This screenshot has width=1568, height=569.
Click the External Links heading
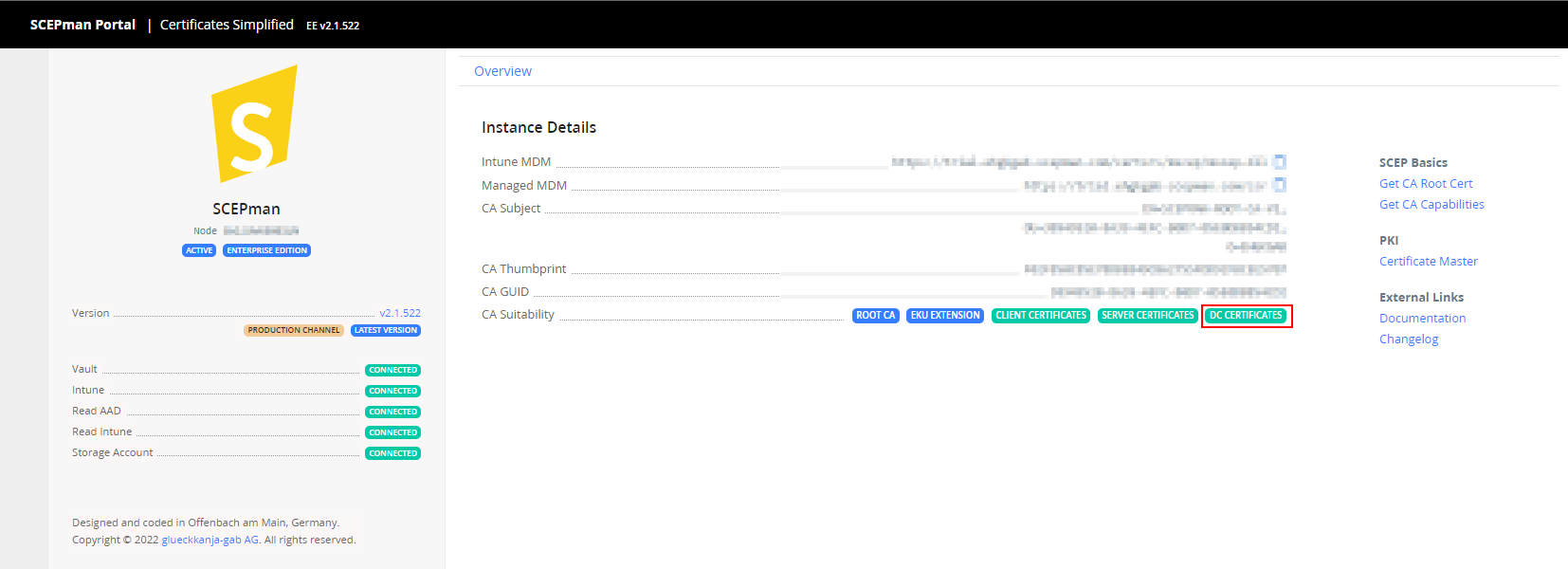[x=1421, y=298]
